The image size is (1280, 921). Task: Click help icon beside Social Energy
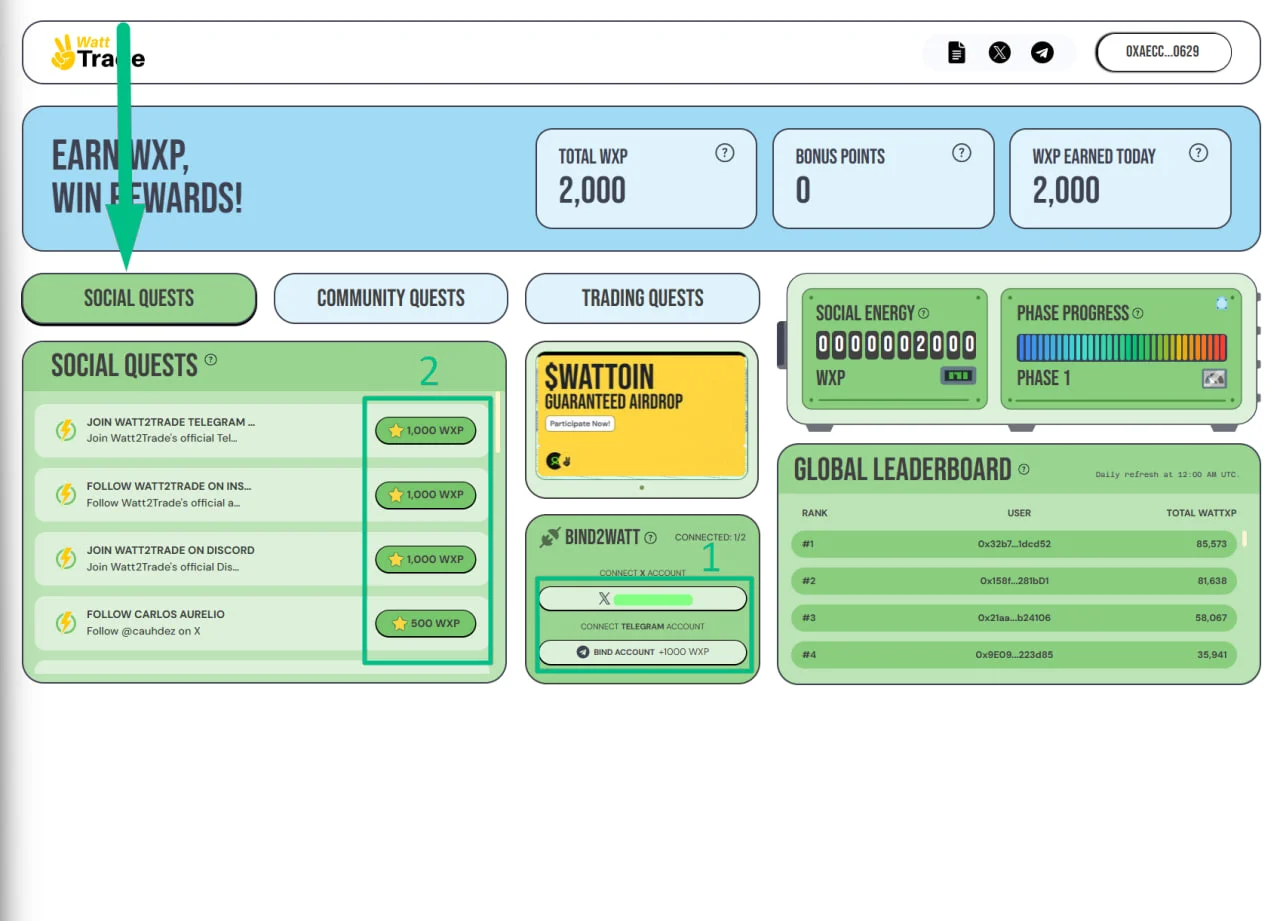point(923,313)
